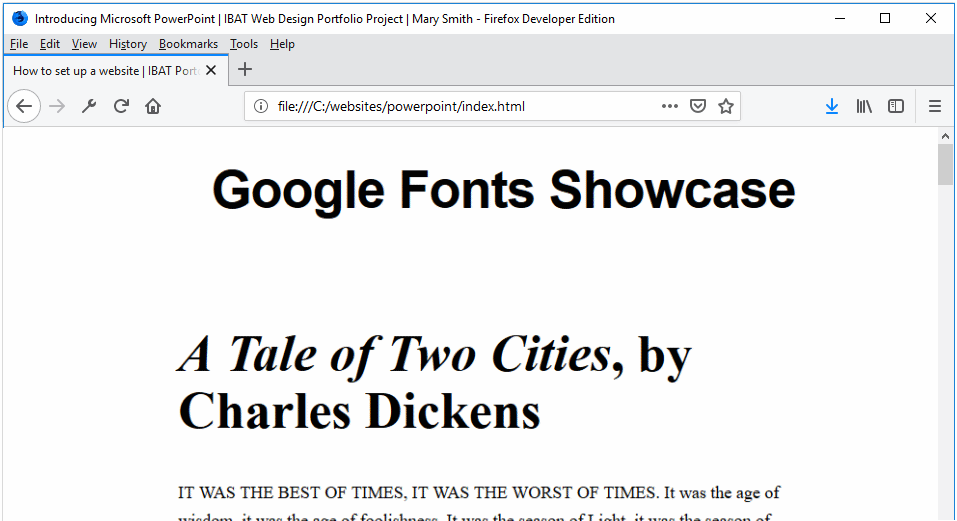Bookmark this page with star icon
This screenshot has height=521, width=957.
726,106
